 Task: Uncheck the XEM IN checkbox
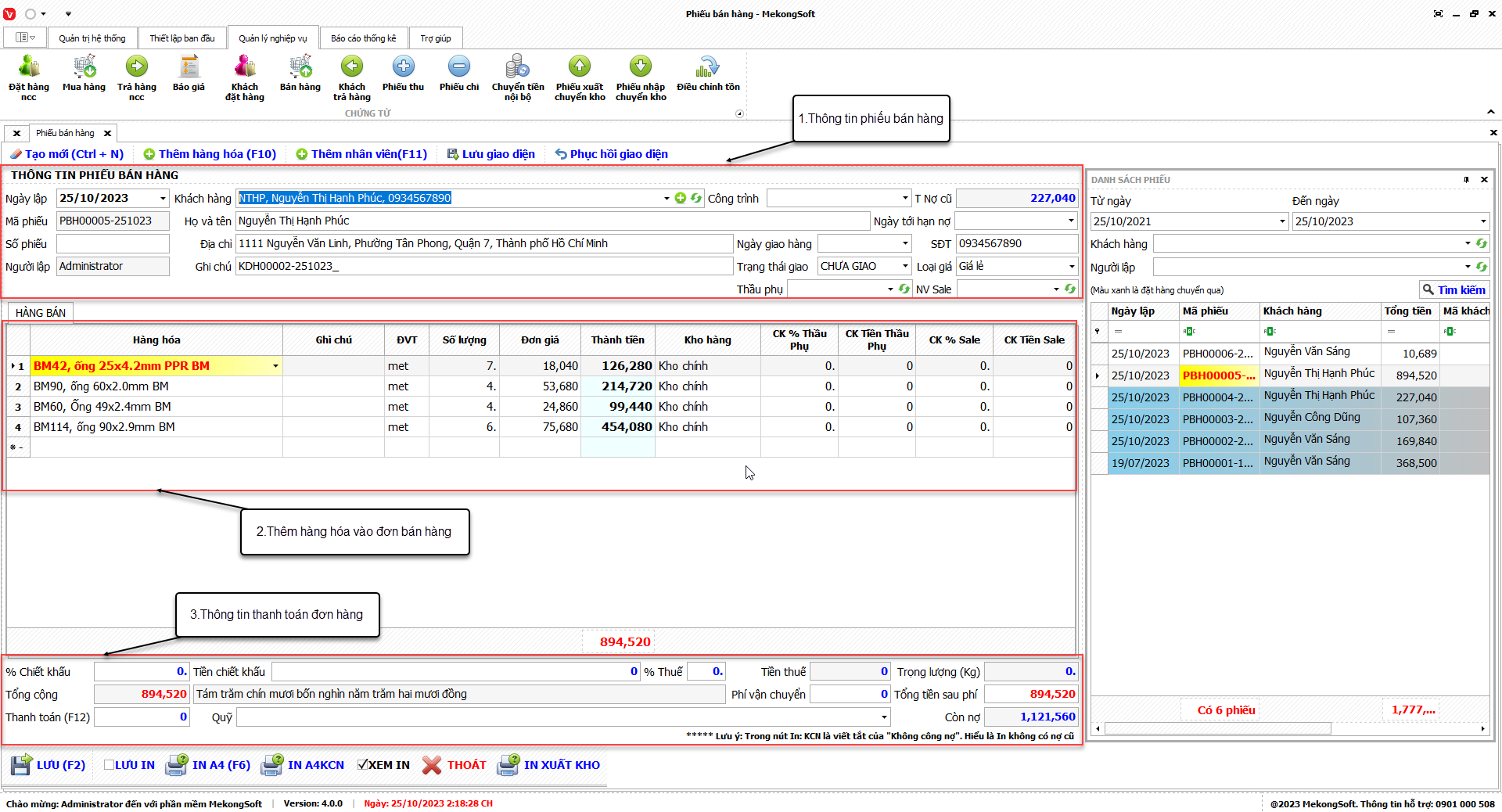[362, 765]
